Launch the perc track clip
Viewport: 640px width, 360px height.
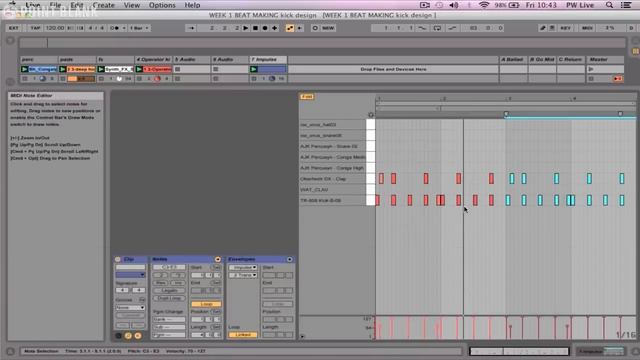point(24,69)
